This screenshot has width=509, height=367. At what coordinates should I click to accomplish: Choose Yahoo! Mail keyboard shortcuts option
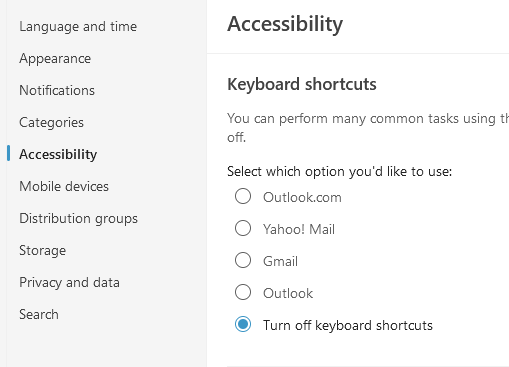click(x=243, y=228)
